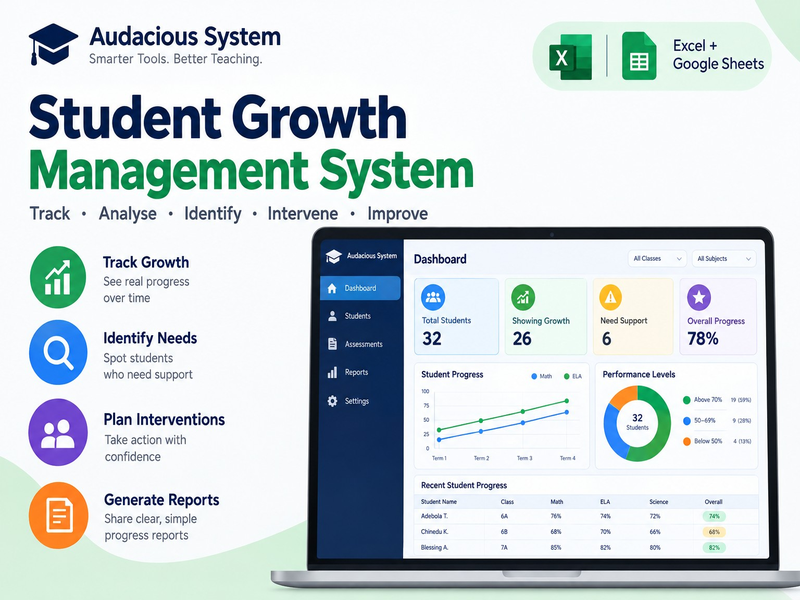Click the 68% overall badge for Chinedu K.
Viewport: 800px width, 600px height.
tap(714, 532)
